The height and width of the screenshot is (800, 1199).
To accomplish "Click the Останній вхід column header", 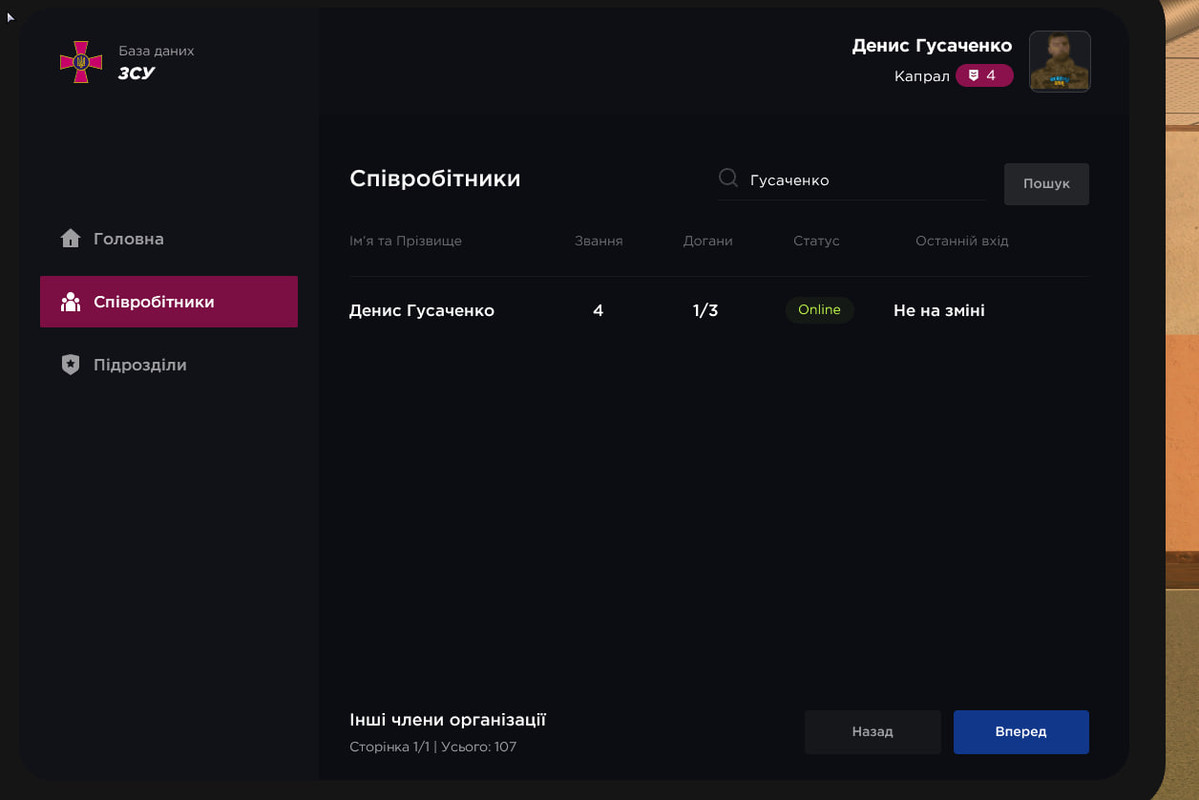I will (962, 241).
